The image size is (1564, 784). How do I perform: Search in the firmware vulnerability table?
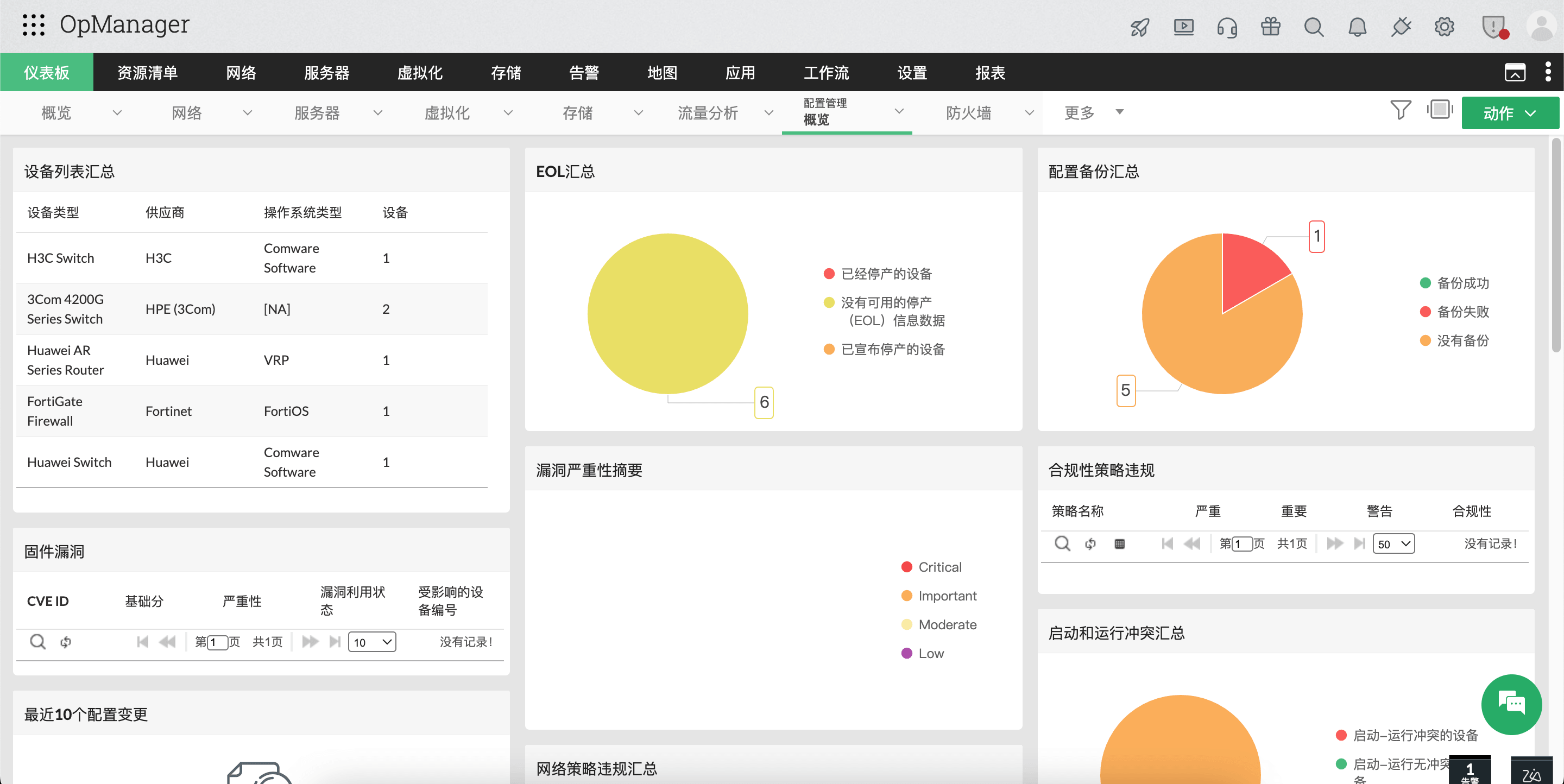37,641
